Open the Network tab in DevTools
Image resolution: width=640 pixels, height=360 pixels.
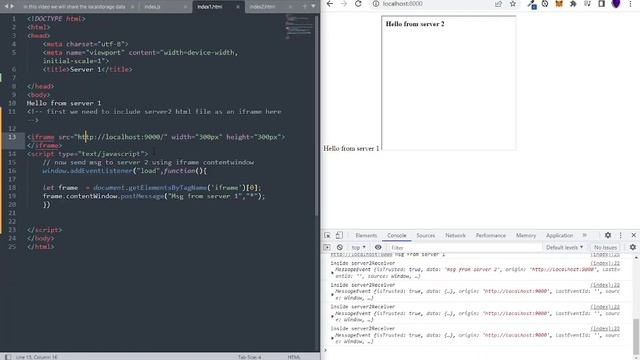(x=455, y=236)
